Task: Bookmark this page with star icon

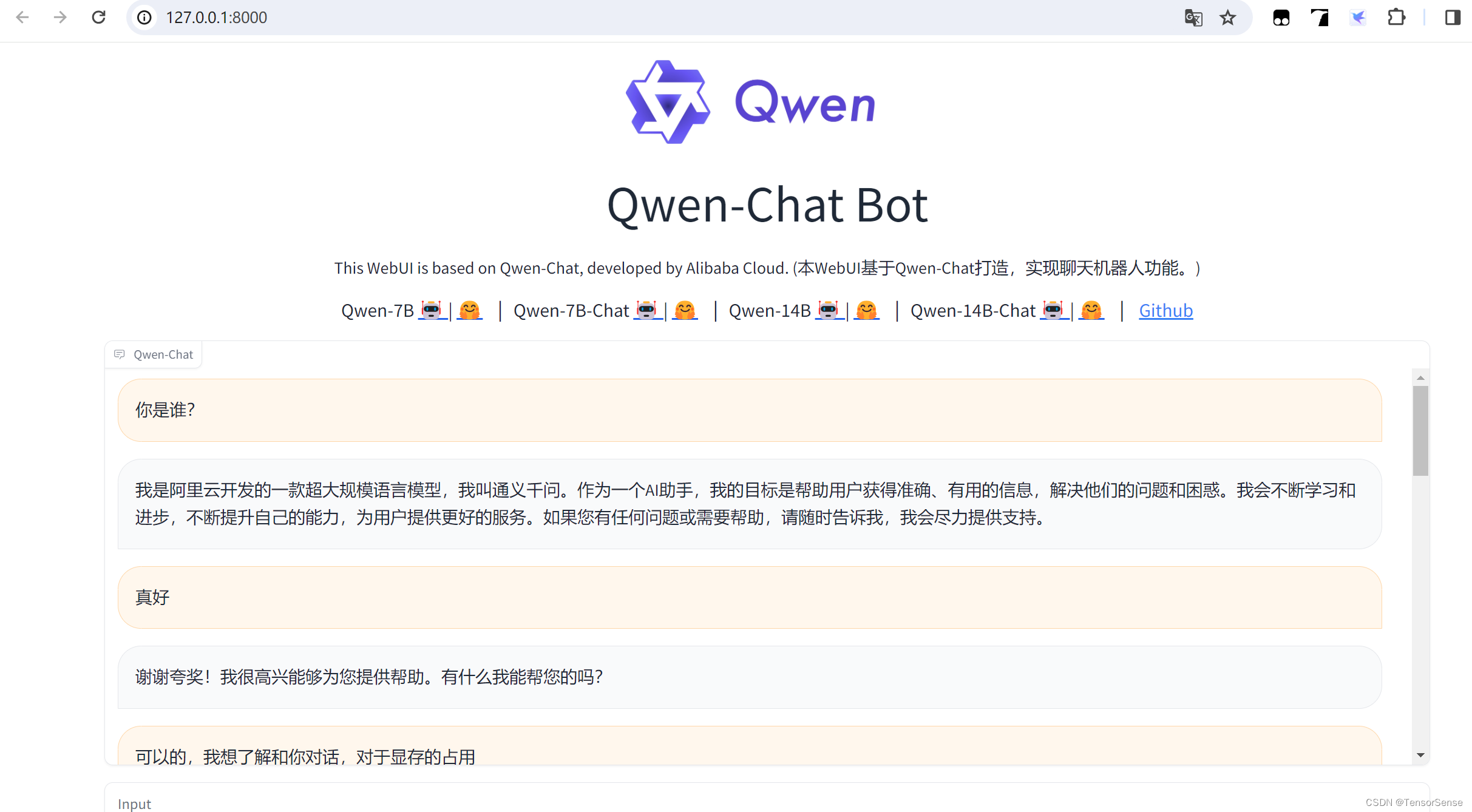Action: click(1227, 18)
